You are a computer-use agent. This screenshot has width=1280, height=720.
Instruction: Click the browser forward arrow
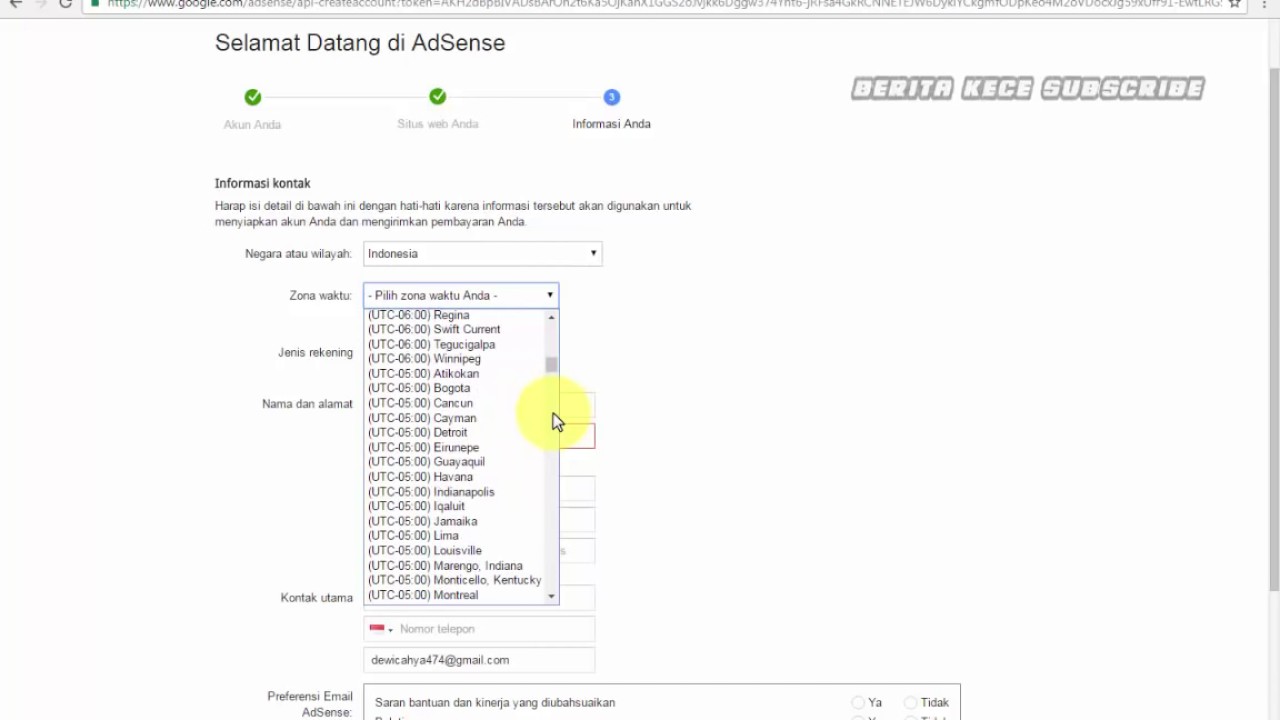coord(40,4)
